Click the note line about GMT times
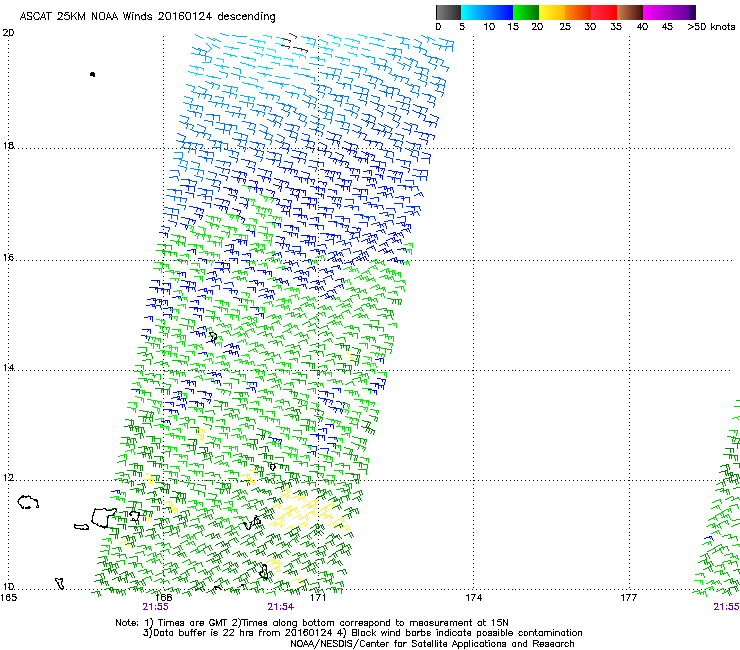Image resolution: width=740 pixels, height=650 pixels. coord(312,623)
